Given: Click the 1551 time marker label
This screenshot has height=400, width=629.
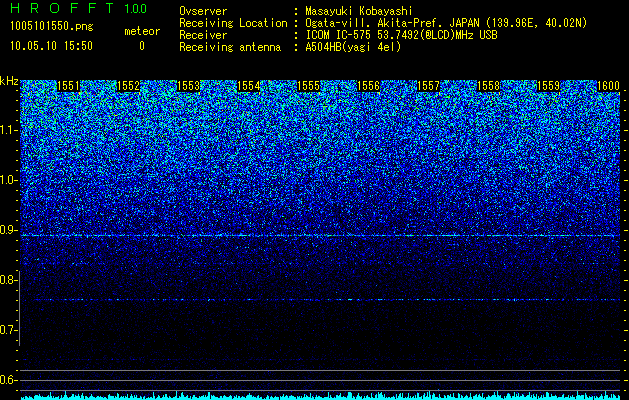Looking at the screenshot, I should pyautogui.click(x=69, y=86).
